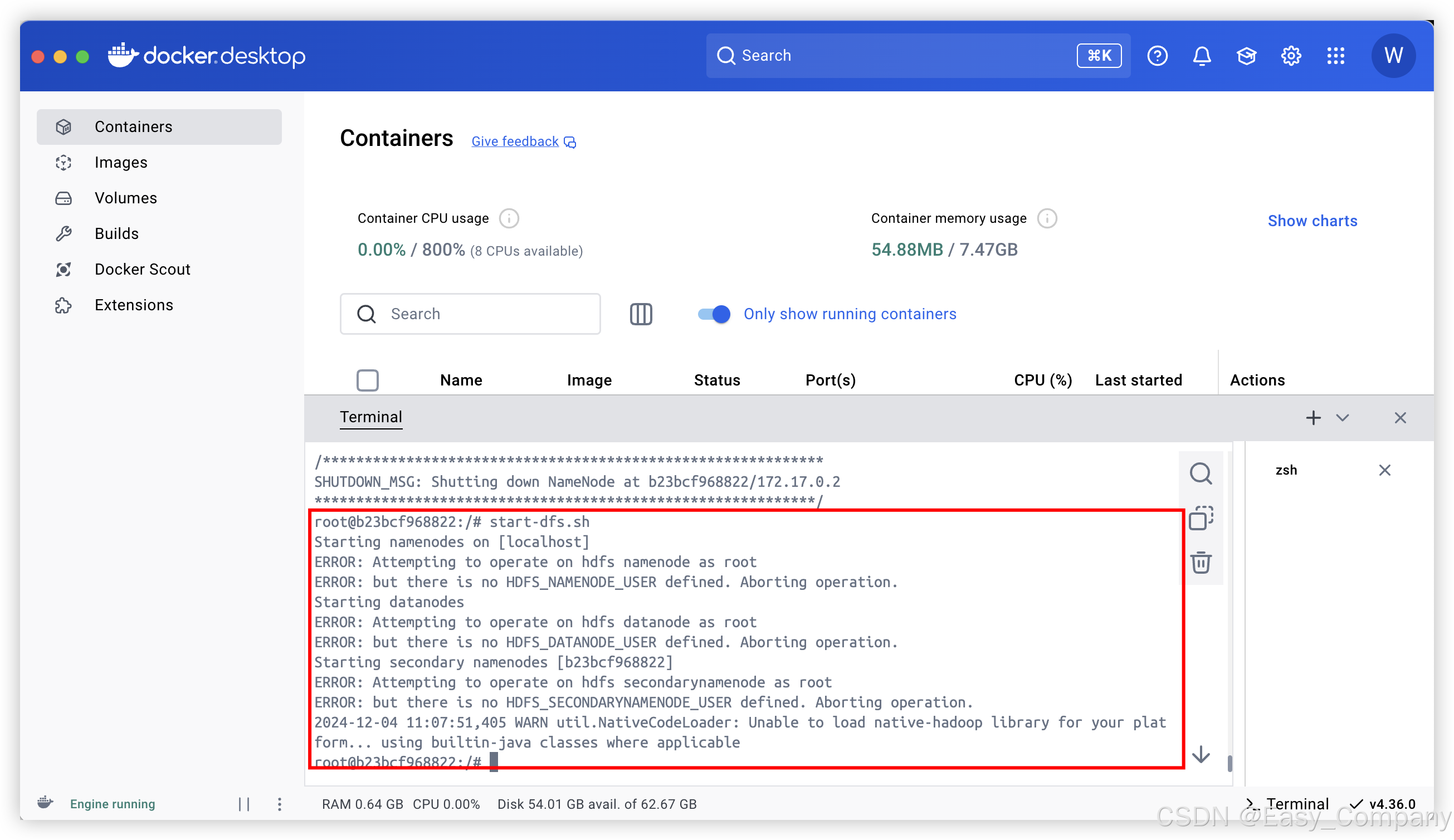This screenshot has height=840, width=1454.
Task: Click RAM 0.64 GB status entry
Action: (x=362, y=804)
